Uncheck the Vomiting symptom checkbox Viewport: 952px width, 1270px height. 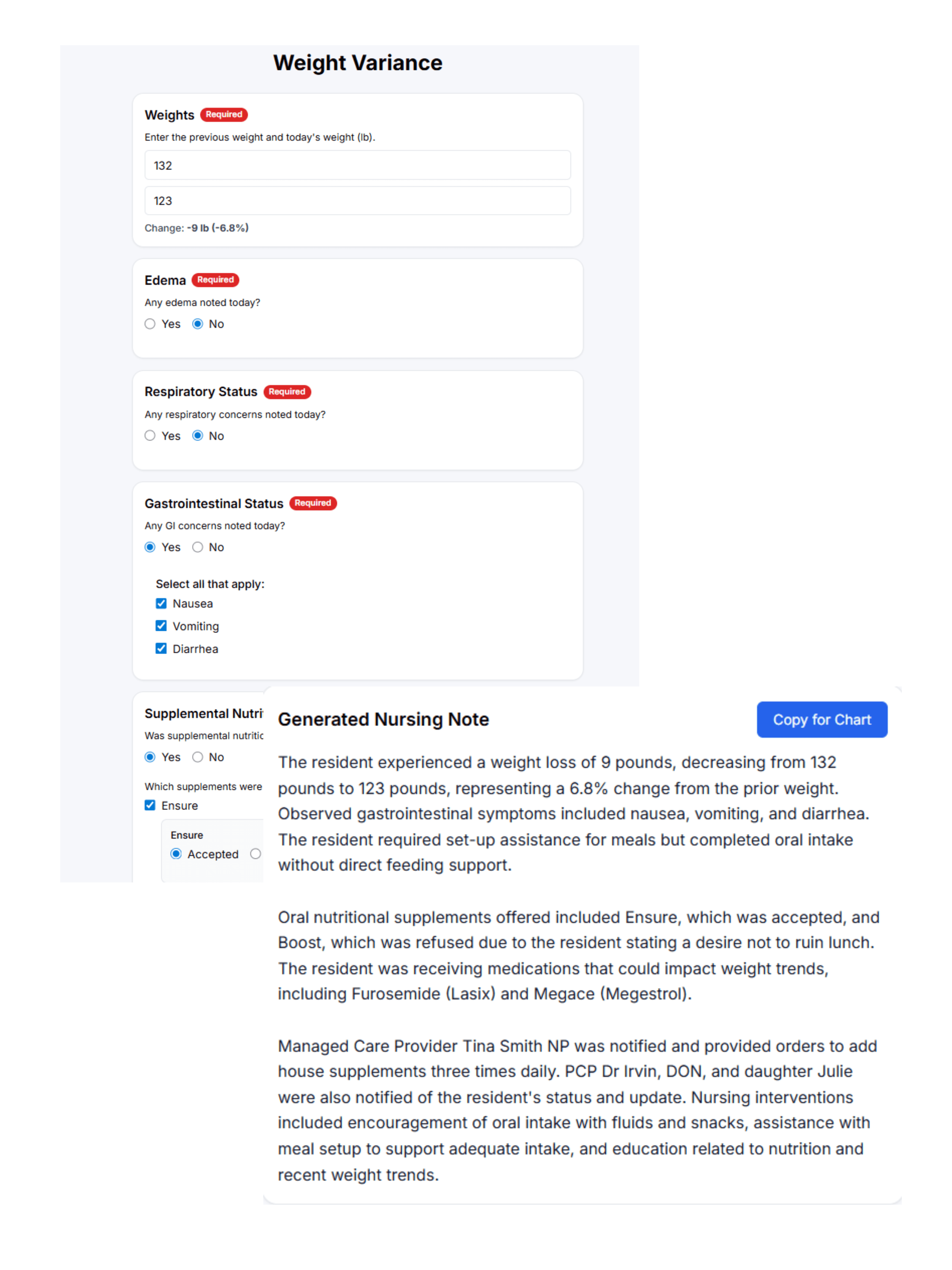coord(161,626)
